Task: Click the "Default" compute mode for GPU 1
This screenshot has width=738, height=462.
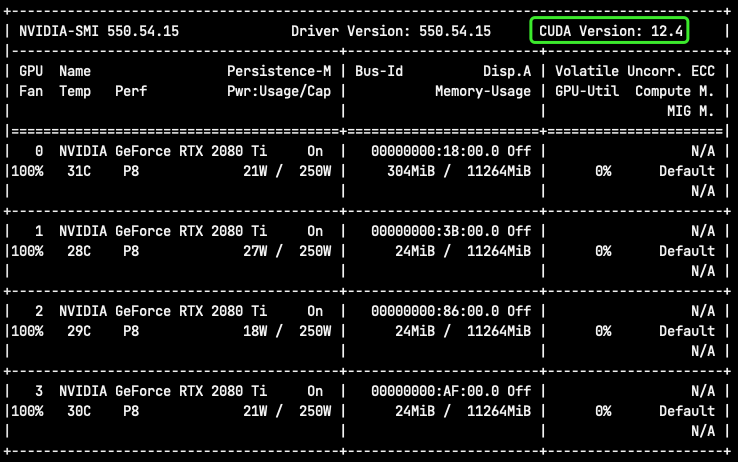Action: point(687,251)
